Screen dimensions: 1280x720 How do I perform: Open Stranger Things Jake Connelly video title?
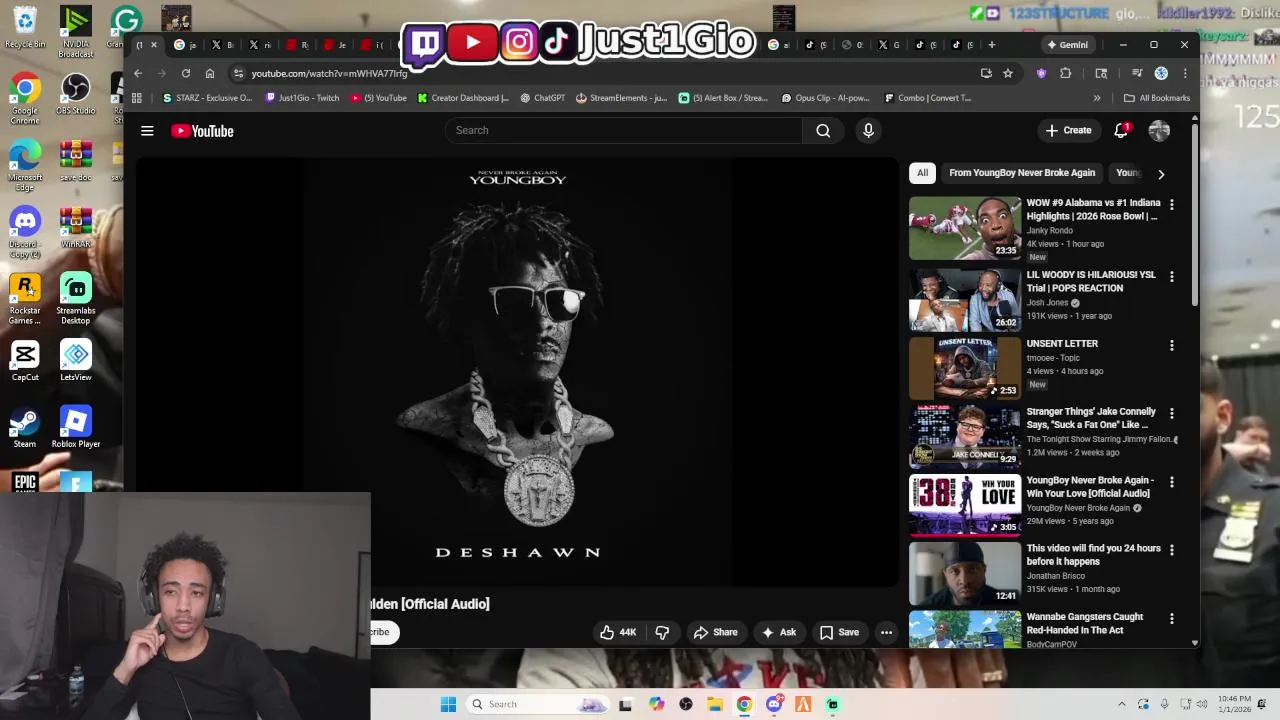pos(1091,418)
